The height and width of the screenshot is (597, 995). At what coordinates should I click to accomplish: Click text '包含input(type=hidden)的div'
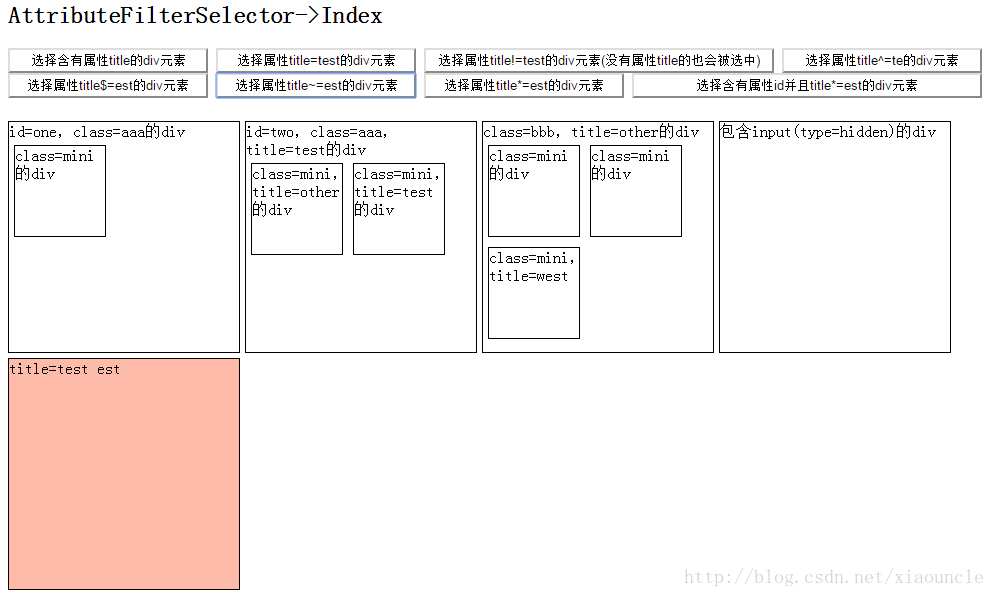[828, 132]
